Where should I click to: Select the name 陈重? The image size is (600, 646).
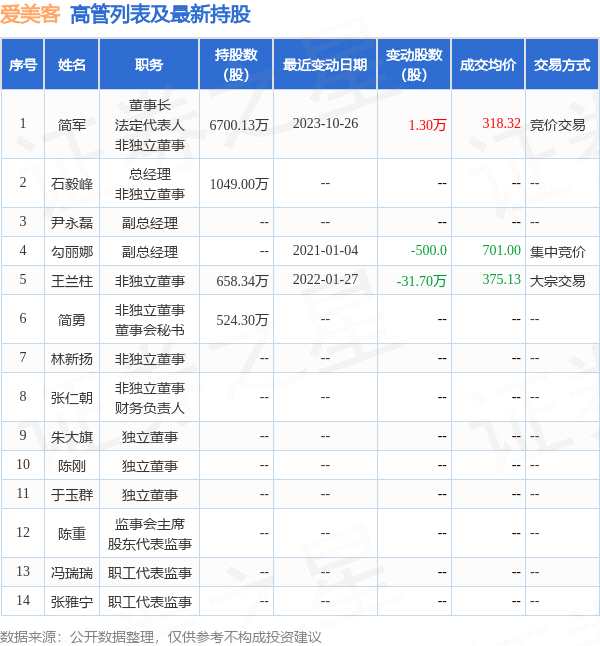72,534
